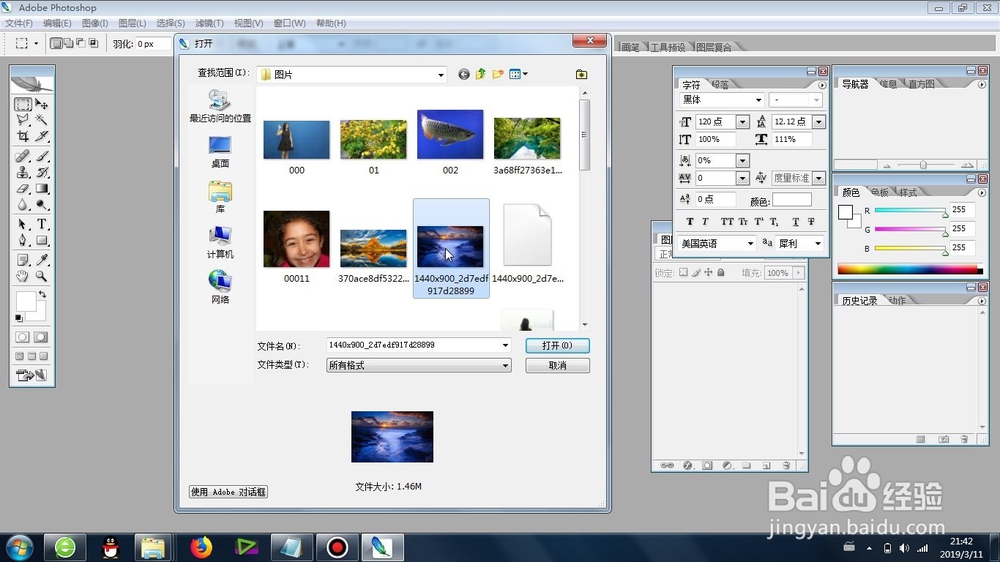Toggle Strikethrough in Character panel
Viewport: 1000px width, 562px height.
[x=811, y=221]
